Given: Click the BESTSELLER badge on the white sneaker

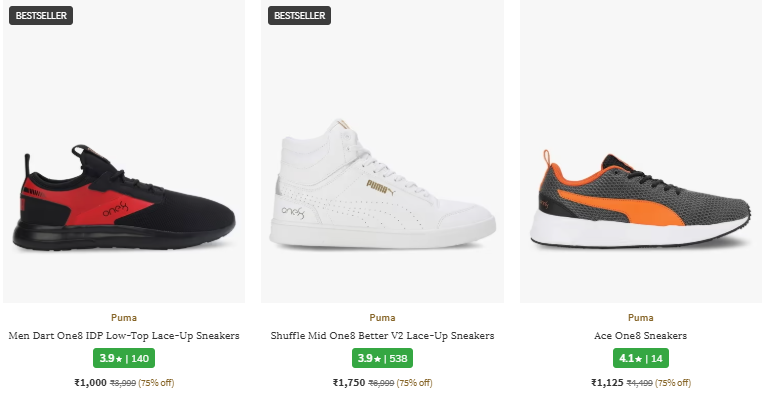Looking at the screenshot, I should (x=300, y=16).
